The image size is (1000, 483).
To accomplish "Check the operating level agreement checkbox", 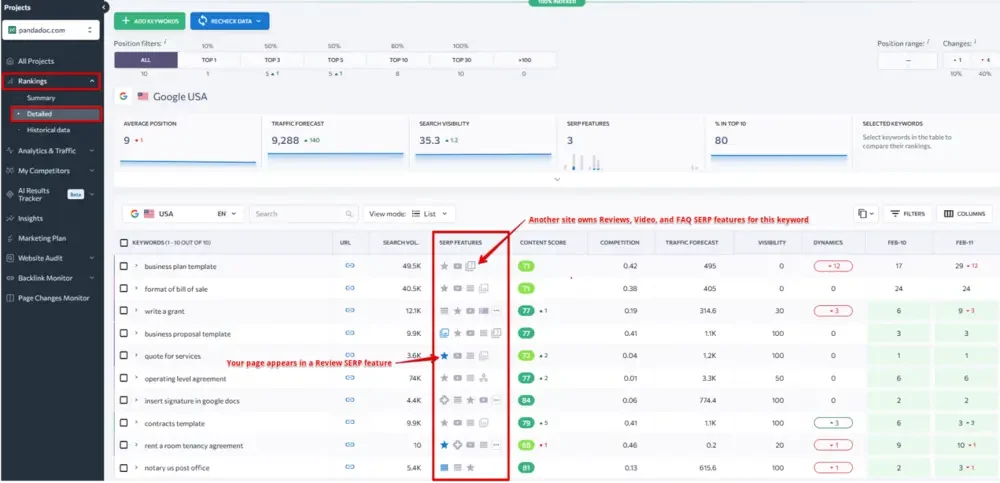I will pyautogui.click(x=124, y=378).
